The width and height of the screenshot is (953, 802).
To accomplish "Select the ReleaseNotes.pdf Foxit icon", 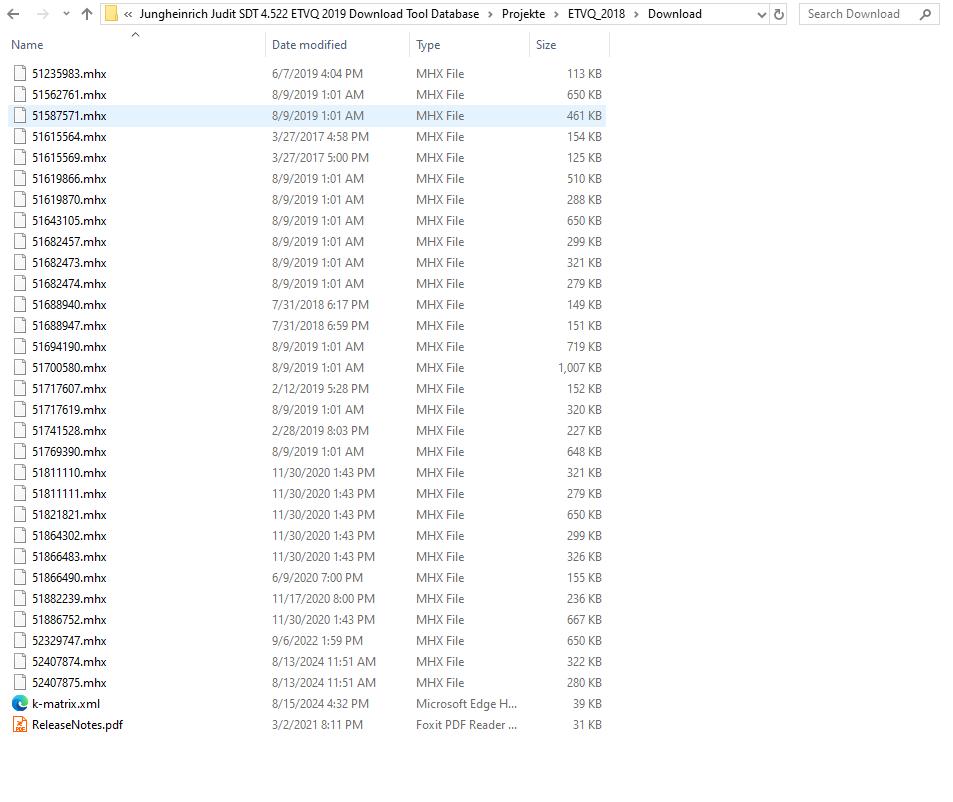I will click(20, 725).
